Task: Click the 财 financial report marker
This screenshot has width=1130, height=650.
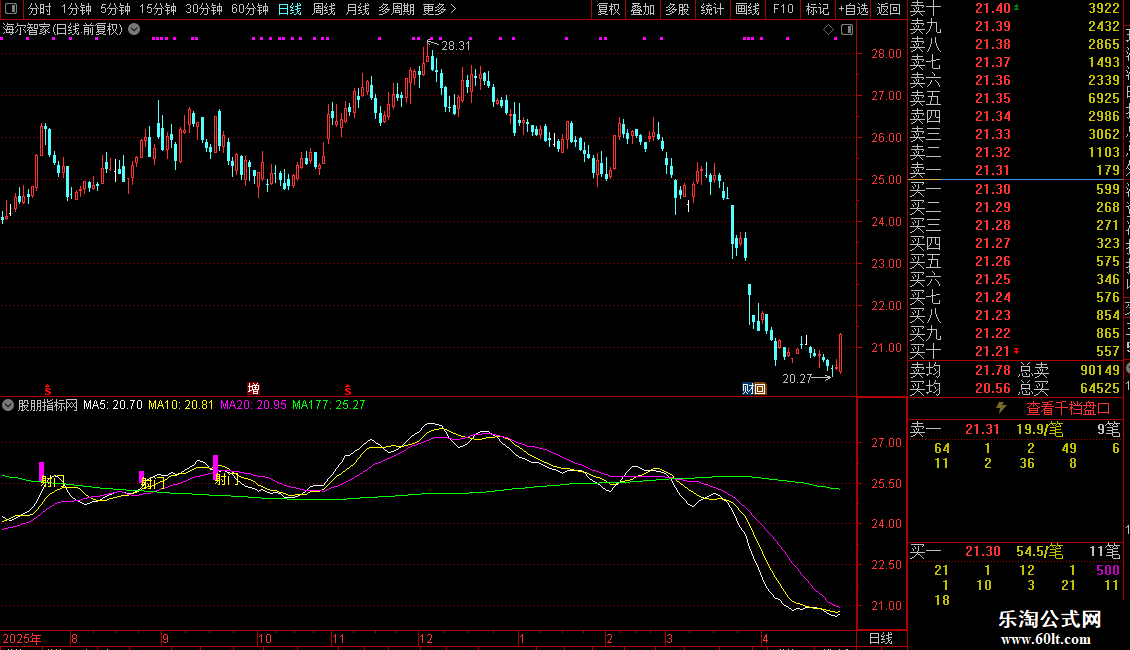Action: coord(748,388)
